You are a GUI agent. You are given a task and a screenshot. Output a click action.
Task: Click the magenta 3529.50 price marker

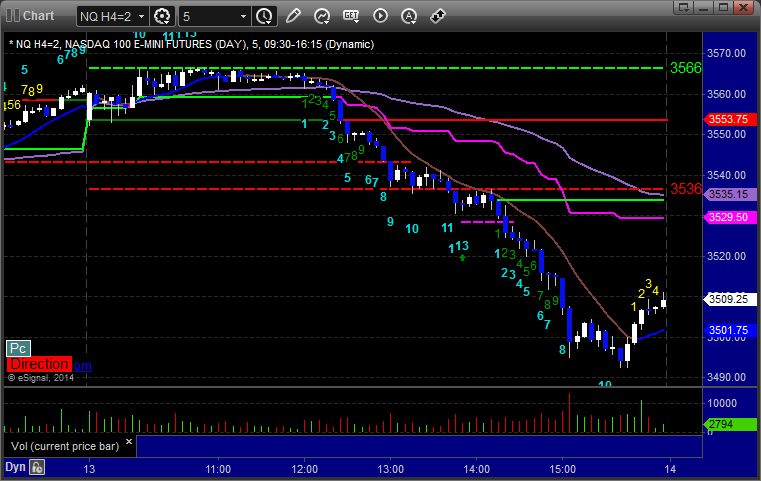730,217
